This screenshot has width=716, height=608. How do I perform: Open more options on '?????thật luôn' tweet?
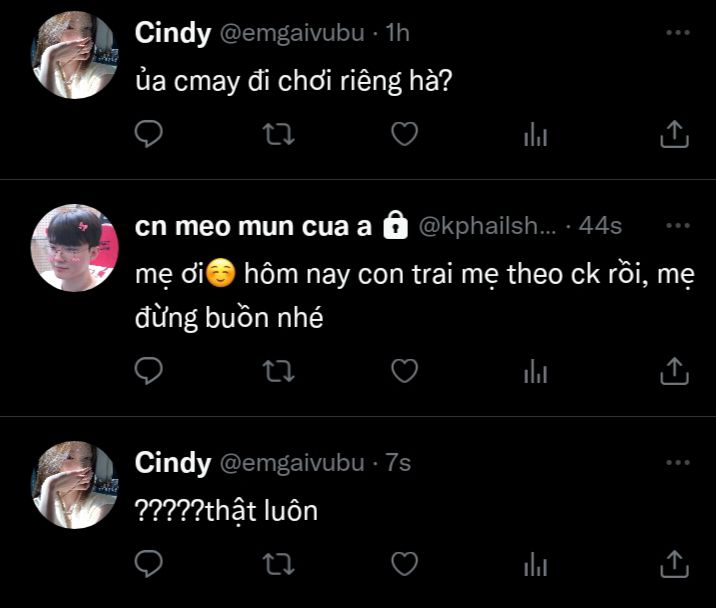point(677,464)
